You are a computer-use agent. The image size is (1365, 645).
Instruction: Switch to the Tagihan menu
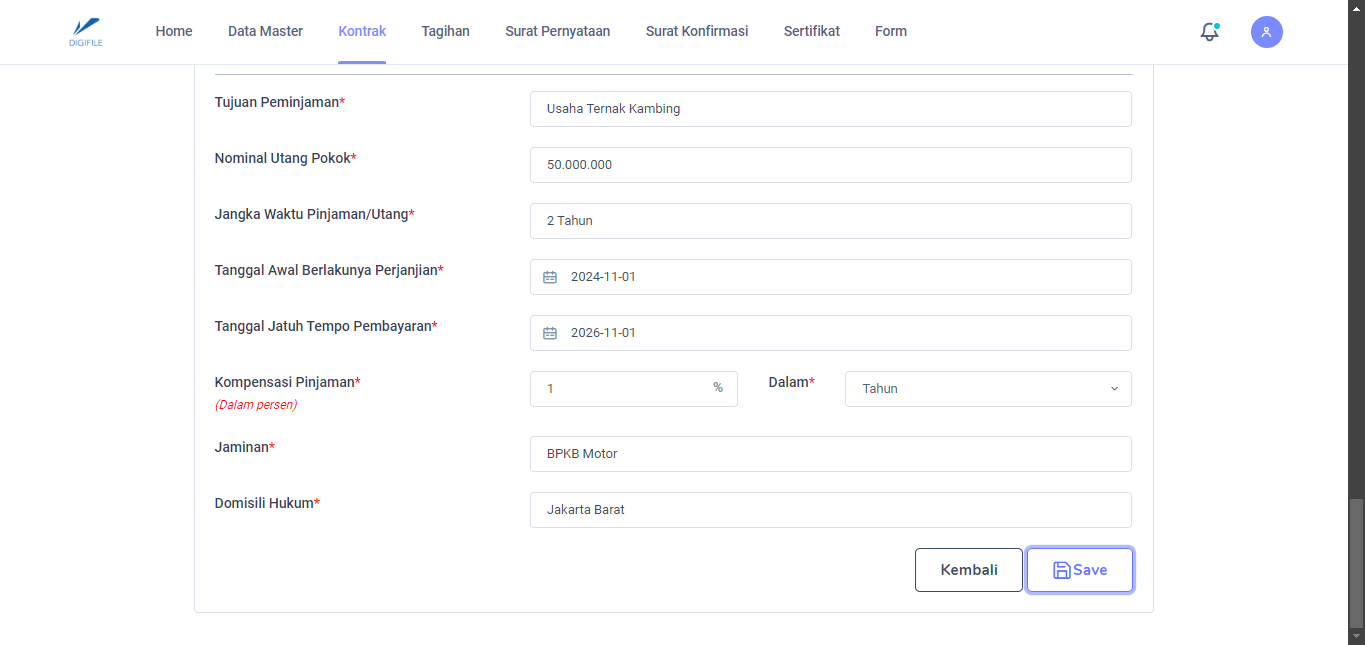pyautogui.click(x=445, y=31)
